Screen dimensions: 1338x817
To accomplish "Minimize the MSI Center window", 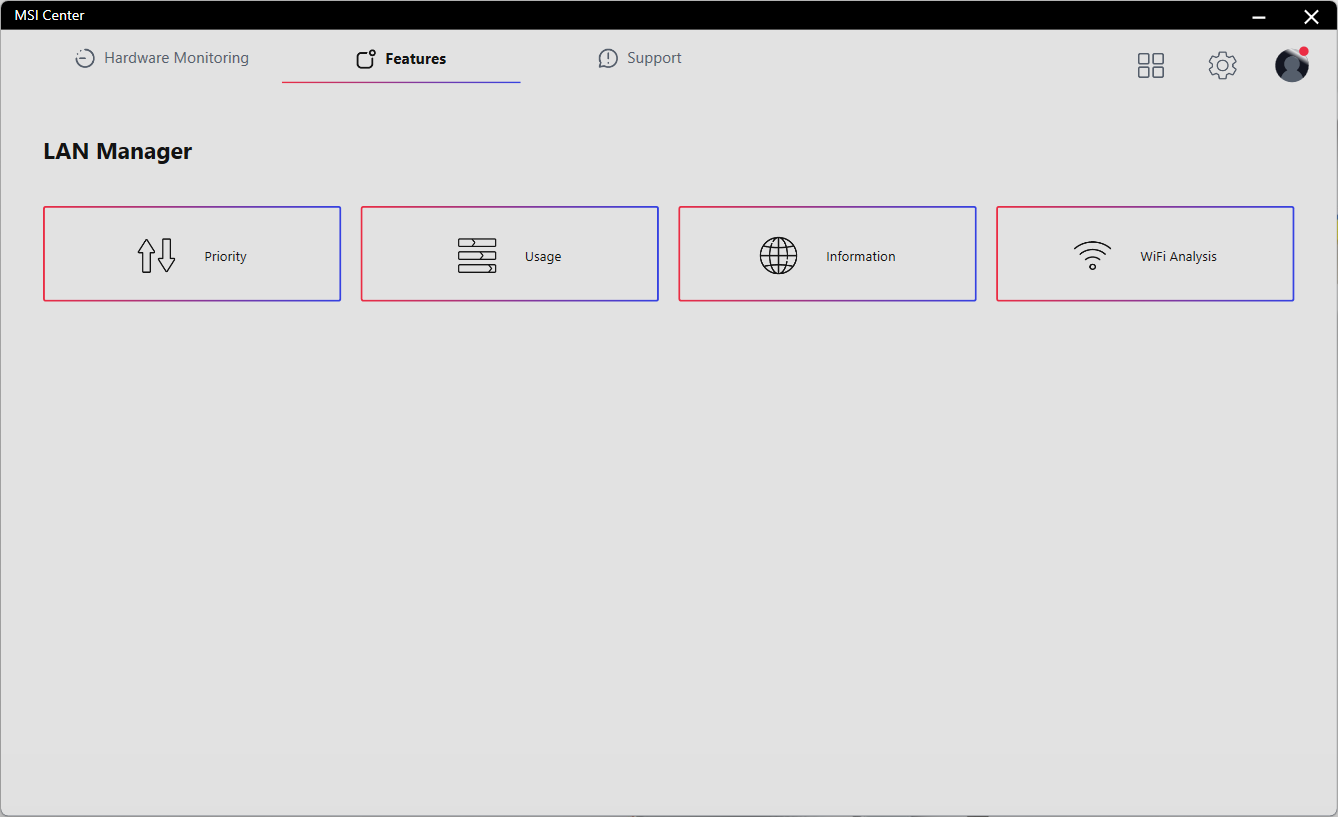I will (1259, 16).
